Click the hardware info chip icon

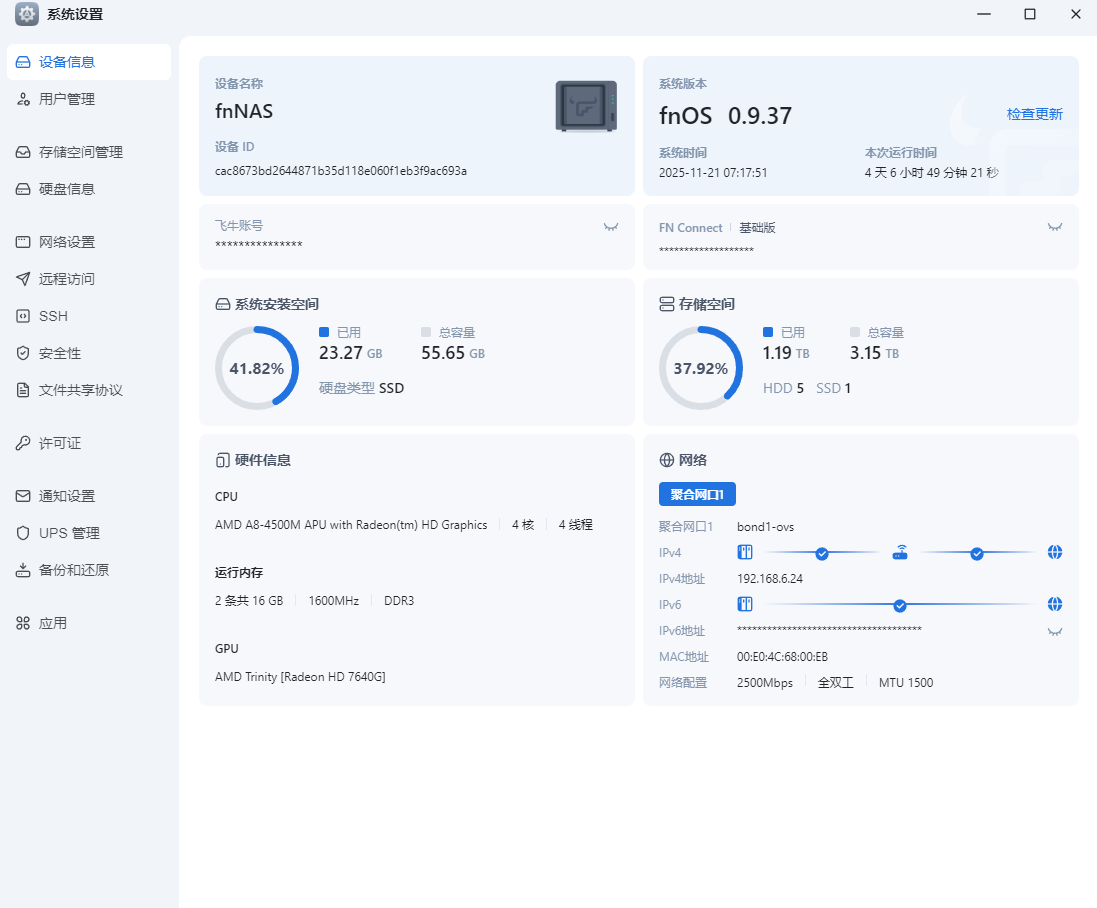point(222,460)
